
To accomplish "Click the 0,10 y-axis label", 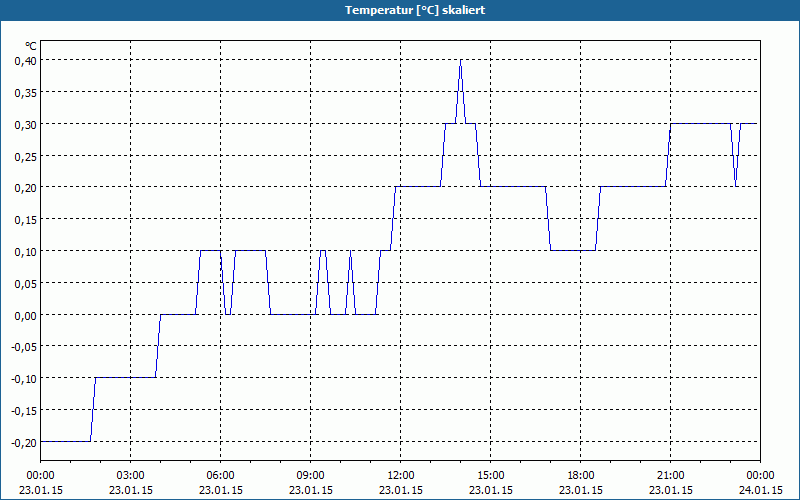I will (x=26, y=252).
